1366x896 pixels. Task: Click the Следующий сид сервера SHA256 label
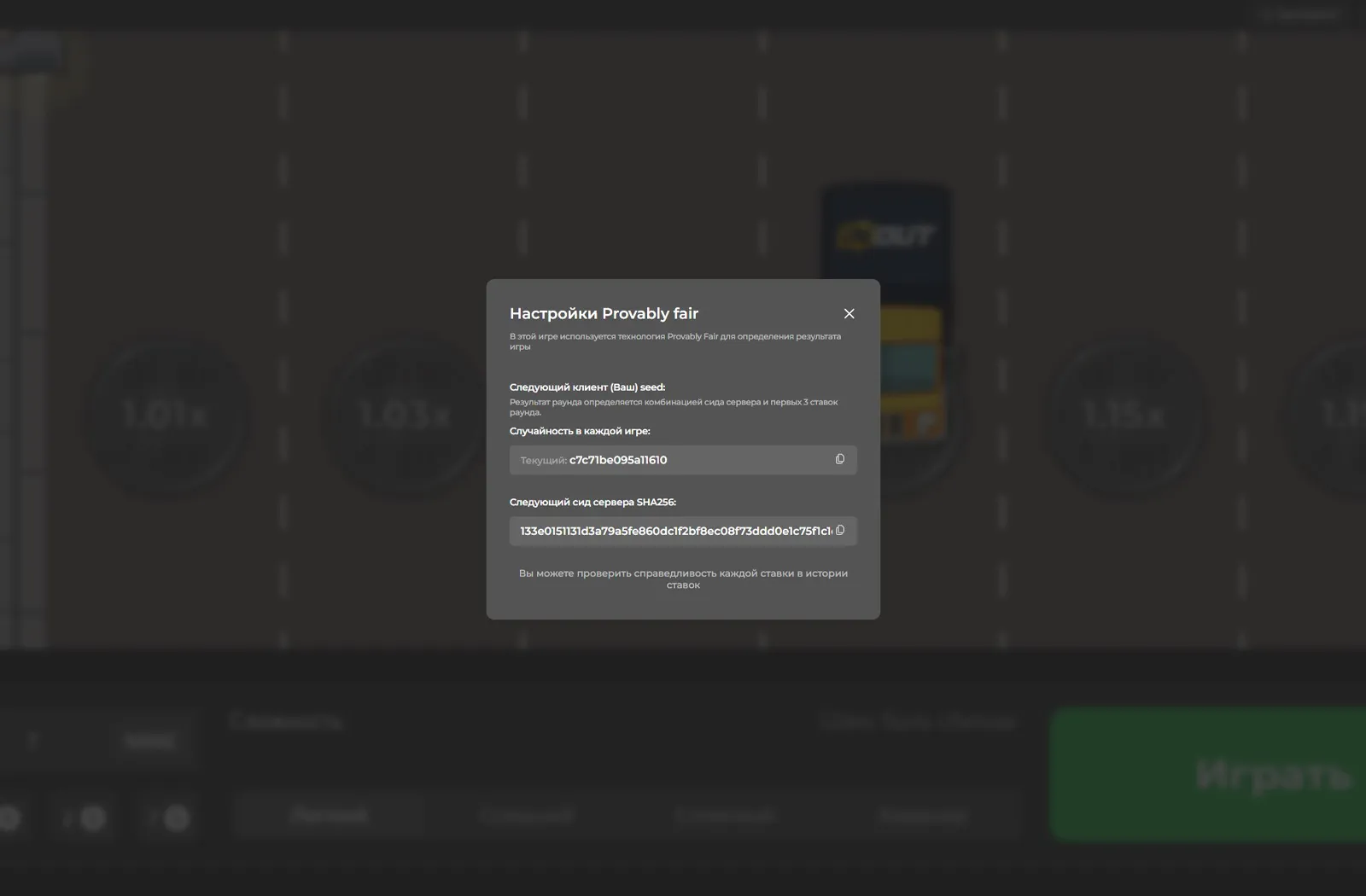point(593,503)
